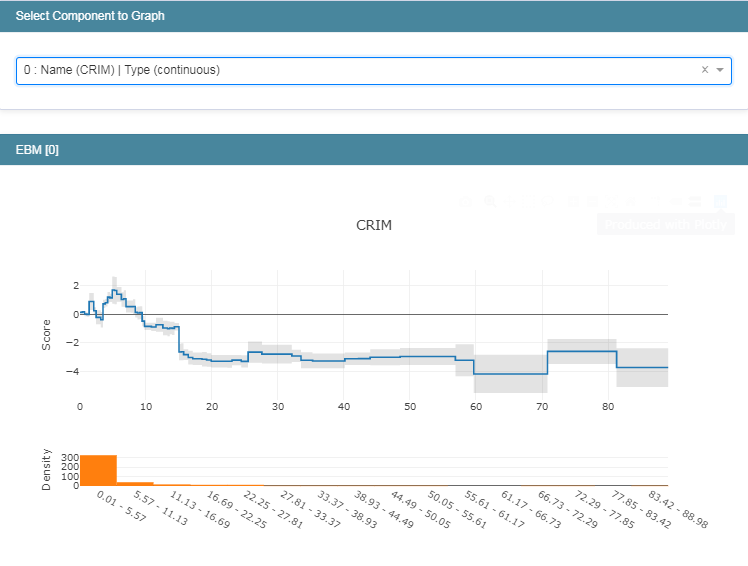Click the 'EBM [0]' panel header
748x566 pixels.
pos(37,150)
